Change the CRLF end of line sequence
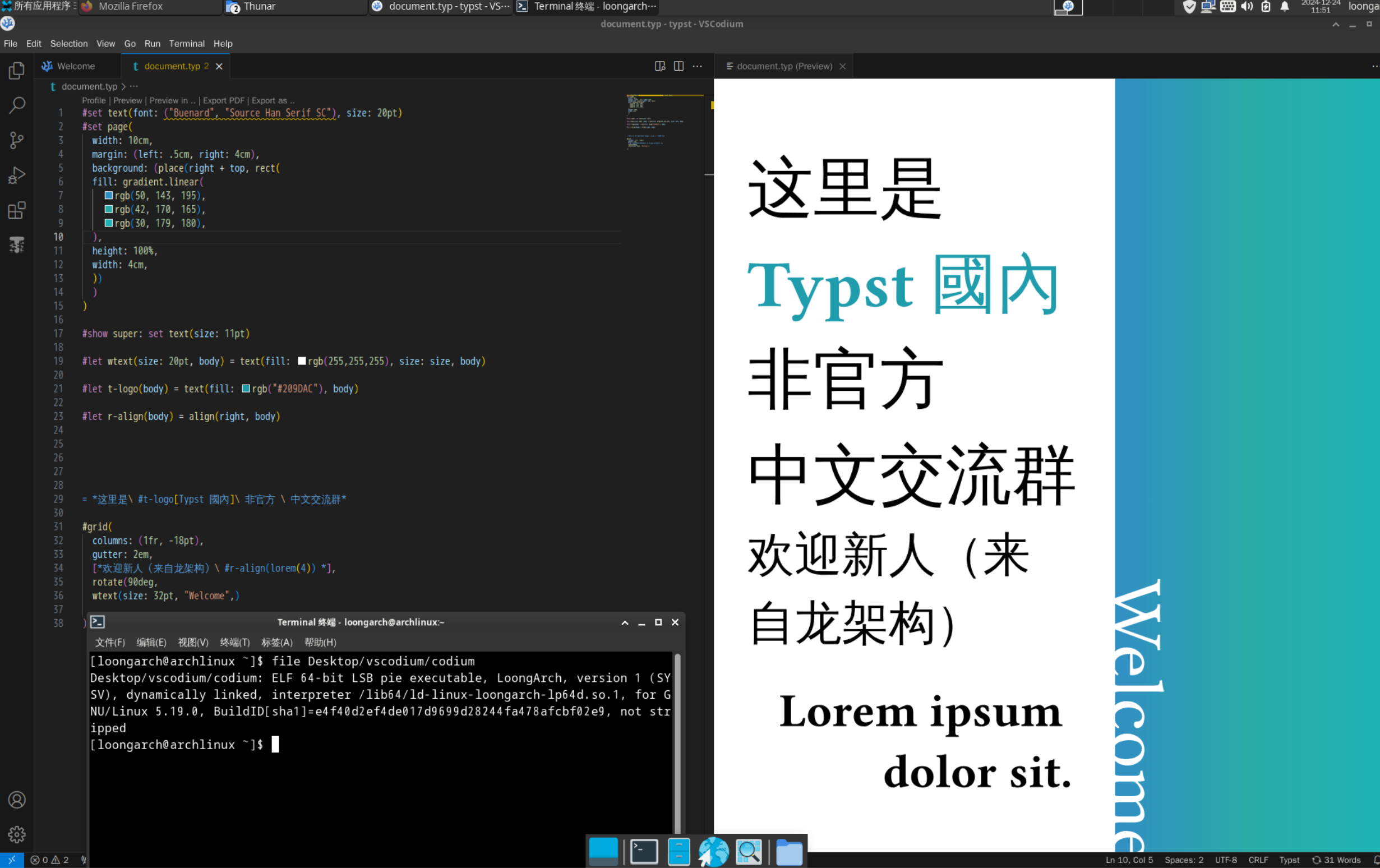The width and height of the screenshot is (1380, 868). [1258, 860]
